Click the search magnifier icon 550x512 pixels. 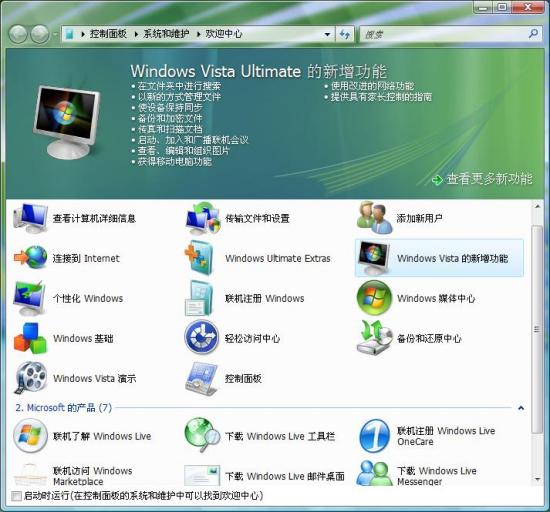click(x=533, y=34)
